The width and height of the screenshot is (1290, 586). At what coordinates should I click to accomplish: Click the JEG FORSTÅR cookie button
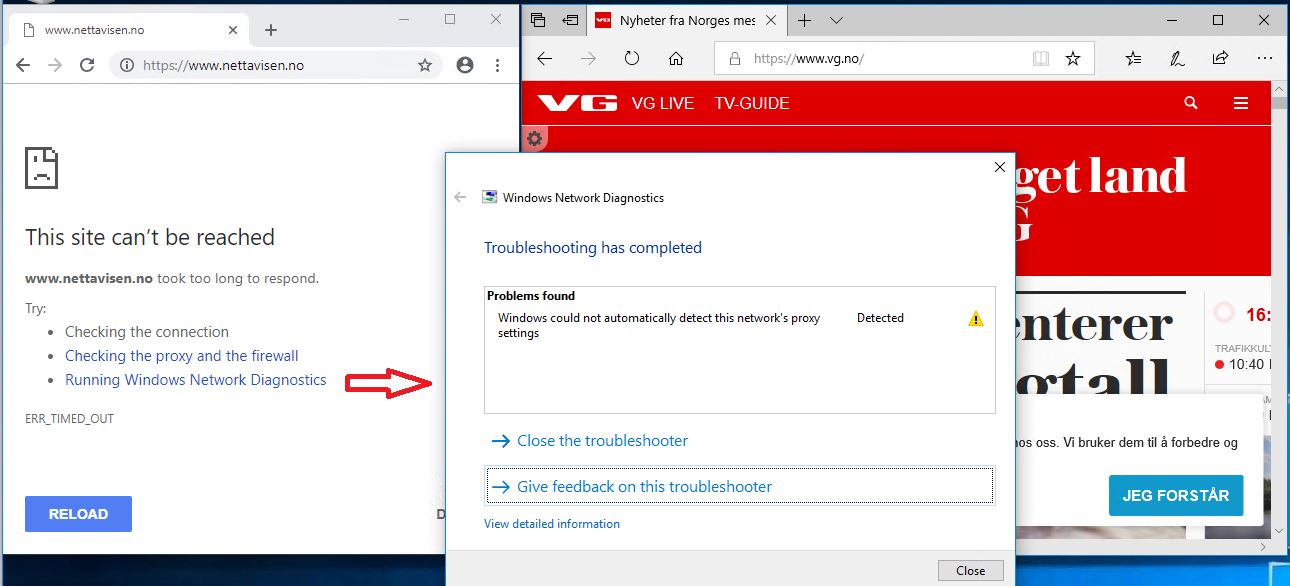click(1176, 495)
